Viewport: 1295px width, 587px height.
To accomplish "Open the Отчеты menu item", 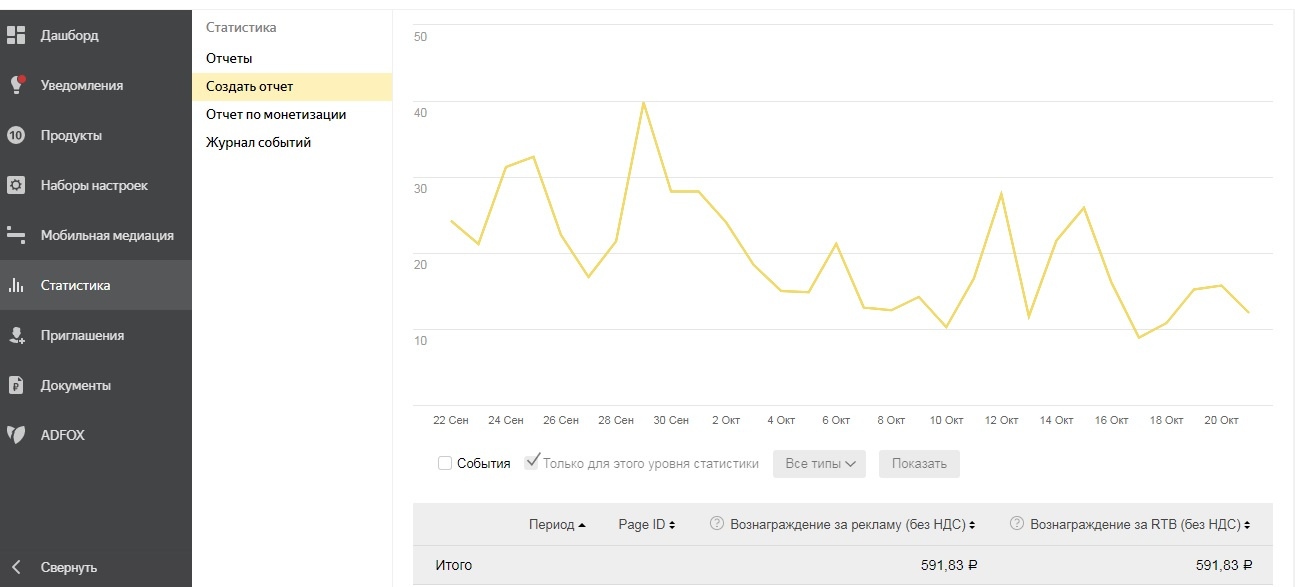I will tap(229, 58).
